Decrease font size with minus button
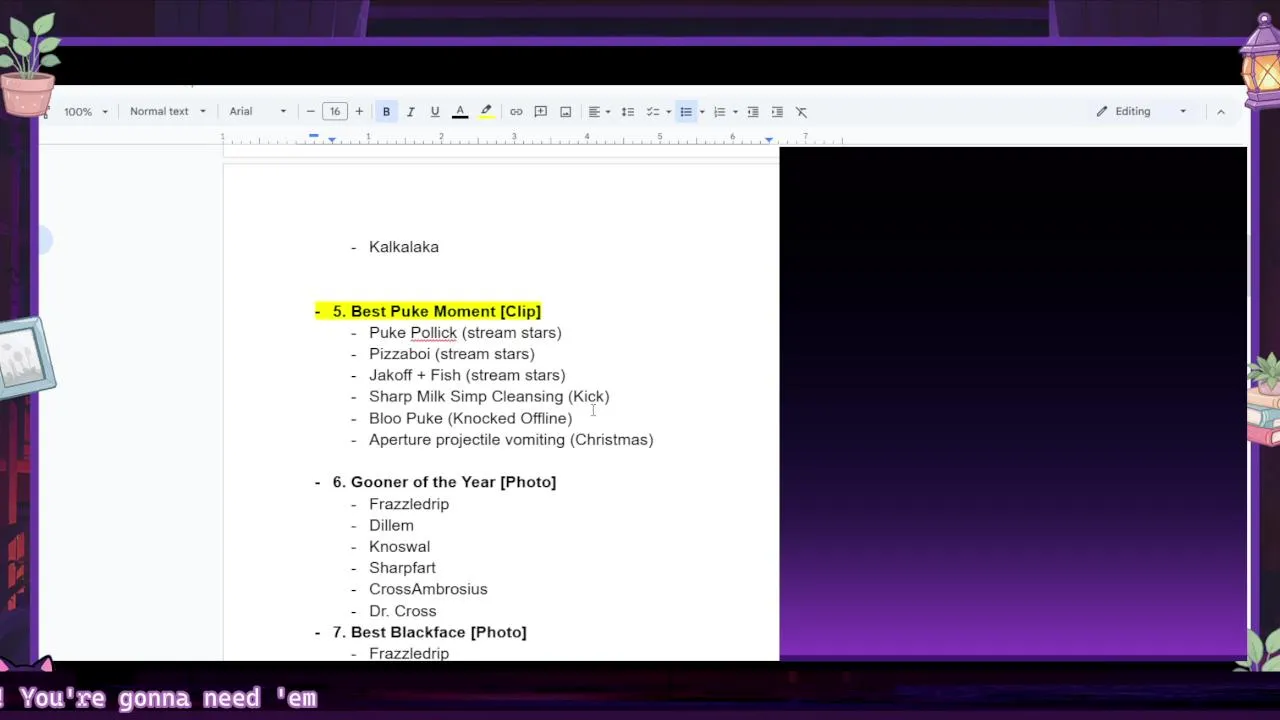This screenshot has height=720, width=1280. tap(311, 111)
